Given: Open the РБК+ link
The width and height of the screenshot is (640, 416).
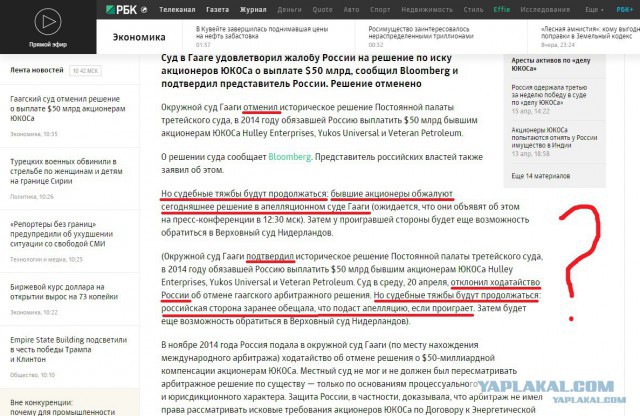Looking at the screenshot, I should [625, 9].
